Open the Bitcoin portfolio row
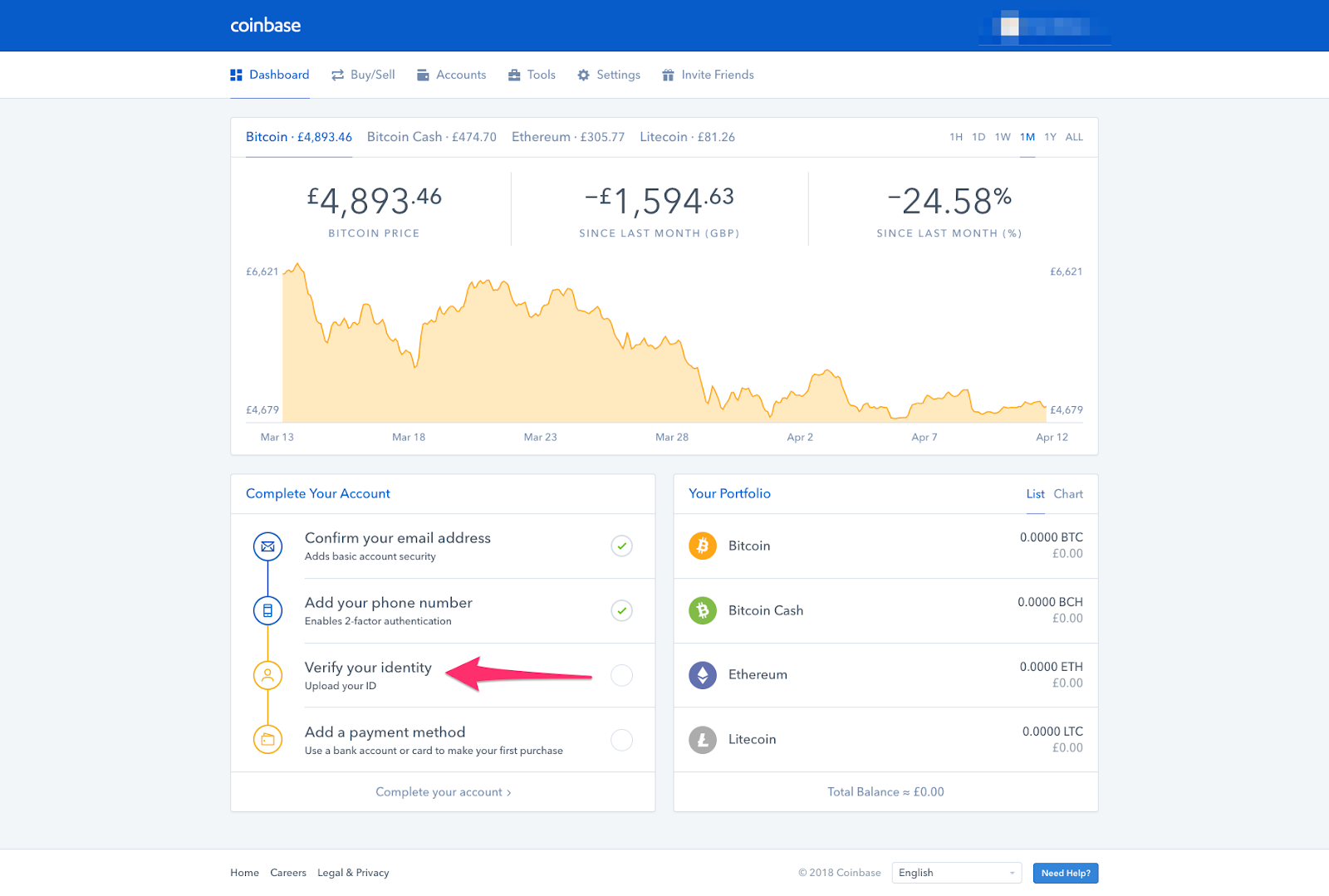 885,546
